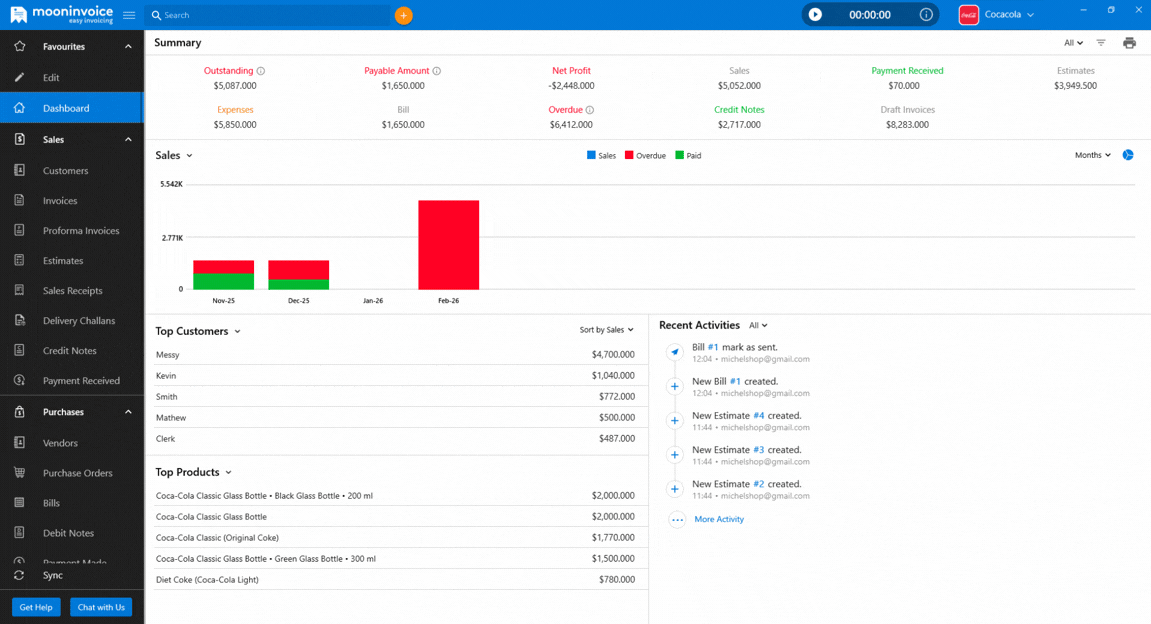Click the blue chart type icon
The height and width of the screenshot is (624, 1151).
click(x=1128, y=155)
